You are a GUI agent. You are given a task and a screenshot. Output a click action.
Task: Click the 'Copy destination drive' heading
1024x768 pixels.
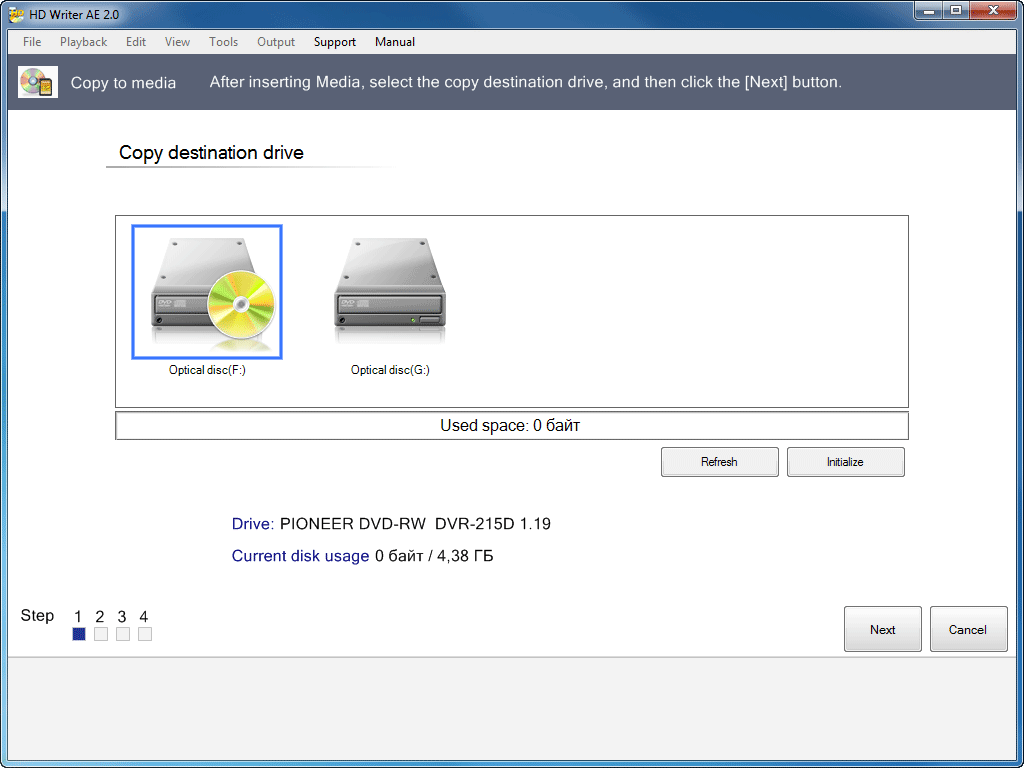[211, 153]
